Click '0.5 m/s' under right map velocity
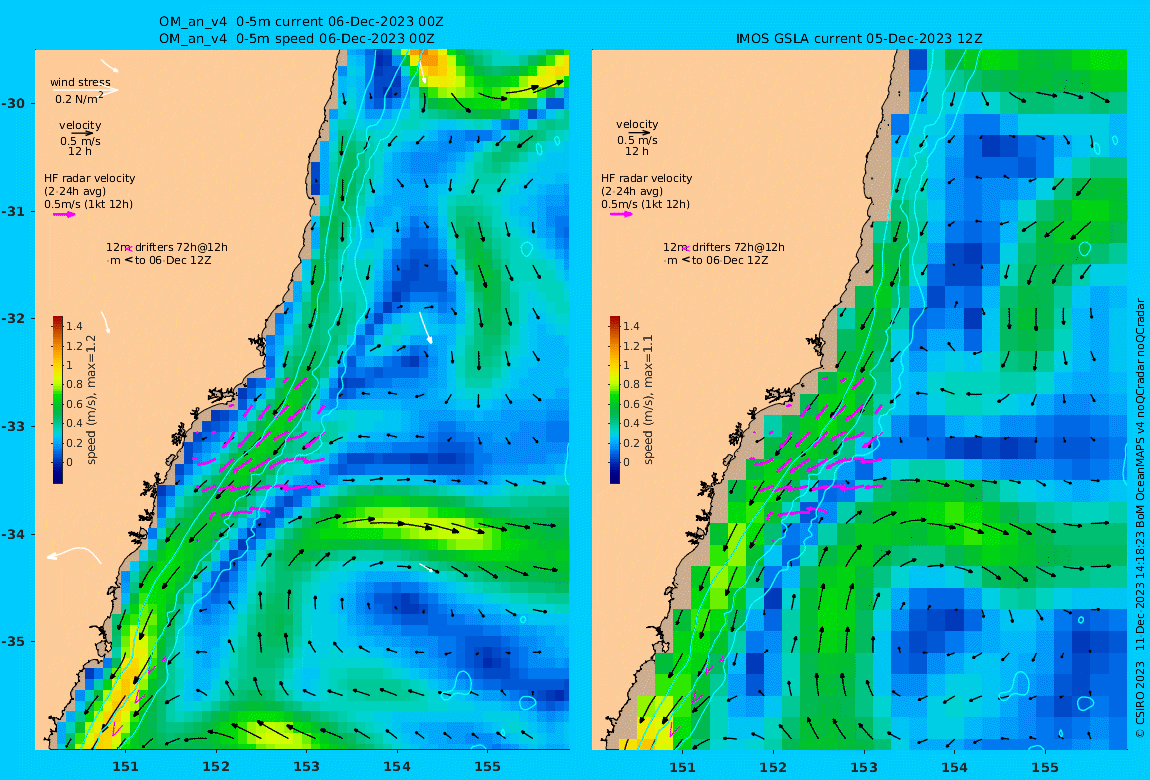This screenshot has height=780, width=1150. point(637,140)
